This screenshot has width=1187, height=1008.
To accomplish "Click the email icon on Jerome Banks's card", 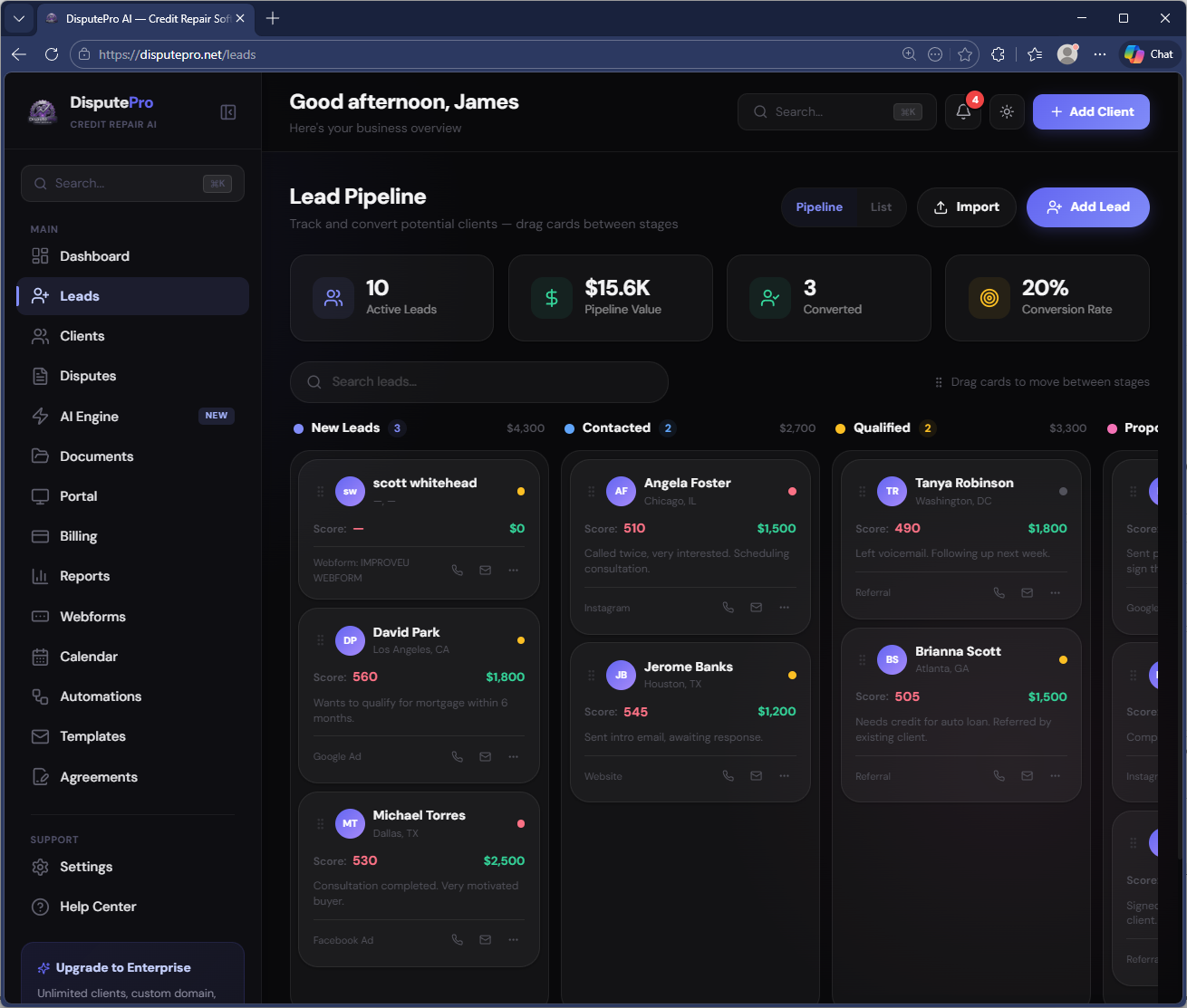I will 756,776.
